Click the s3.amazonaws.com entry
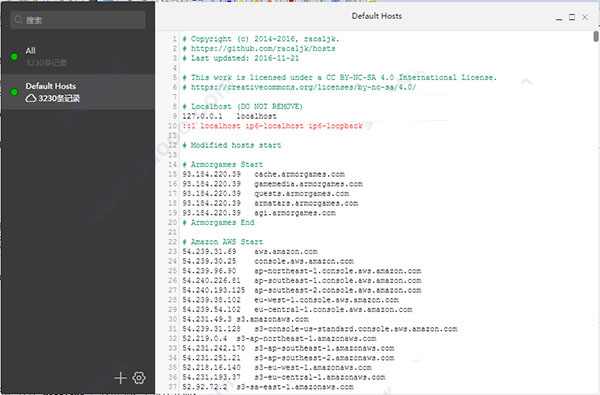The width and height of the screenshot is (600, 395). (245, 319)
